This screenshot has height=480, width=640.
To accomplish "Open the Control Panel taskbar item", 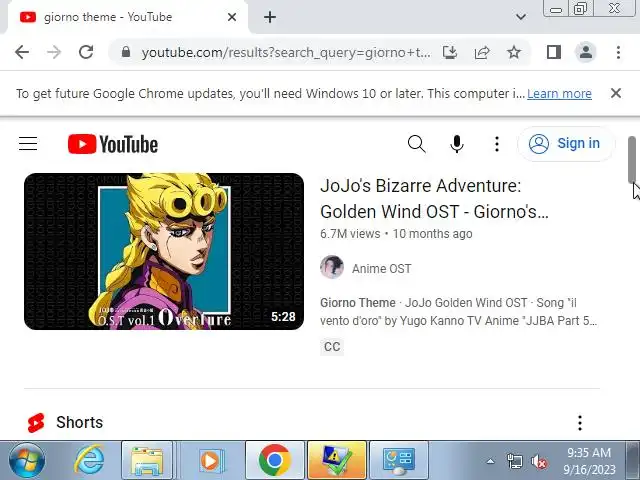I will tap(399, 460).
